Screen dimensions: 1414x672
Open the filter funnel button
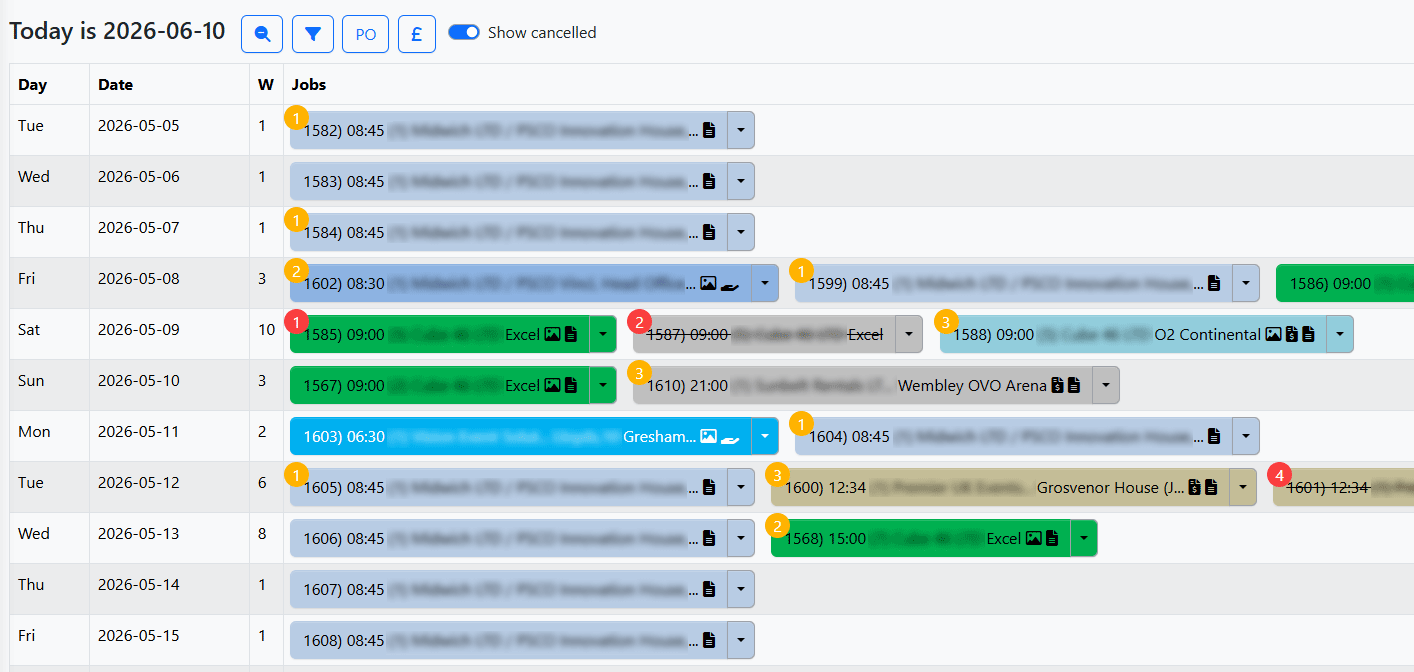coord(313,34)
